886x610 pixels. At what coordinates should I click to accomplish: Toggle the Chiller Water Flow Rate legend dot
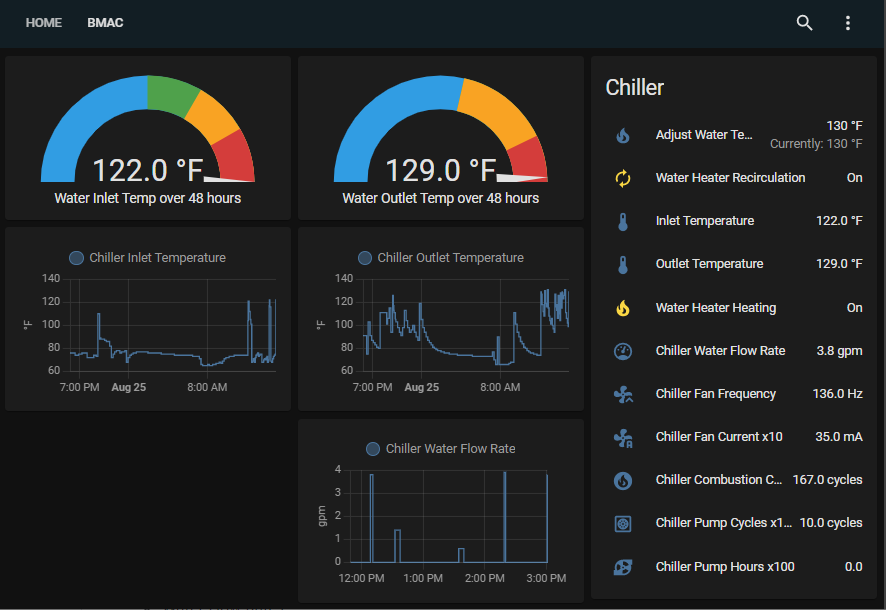click(373, 449)
